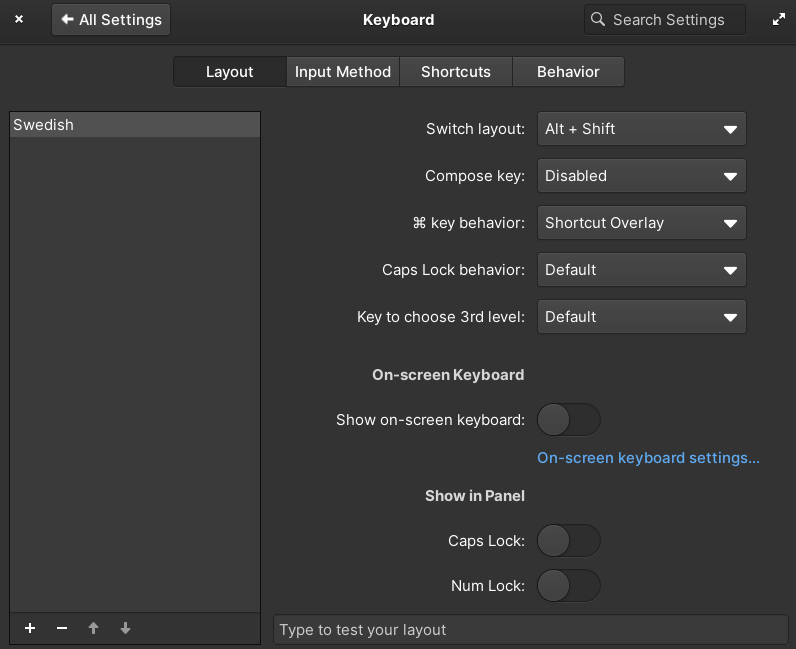796x649 pixels.
Task: Close the Keyboard settings window
Action: click(19, 19)
